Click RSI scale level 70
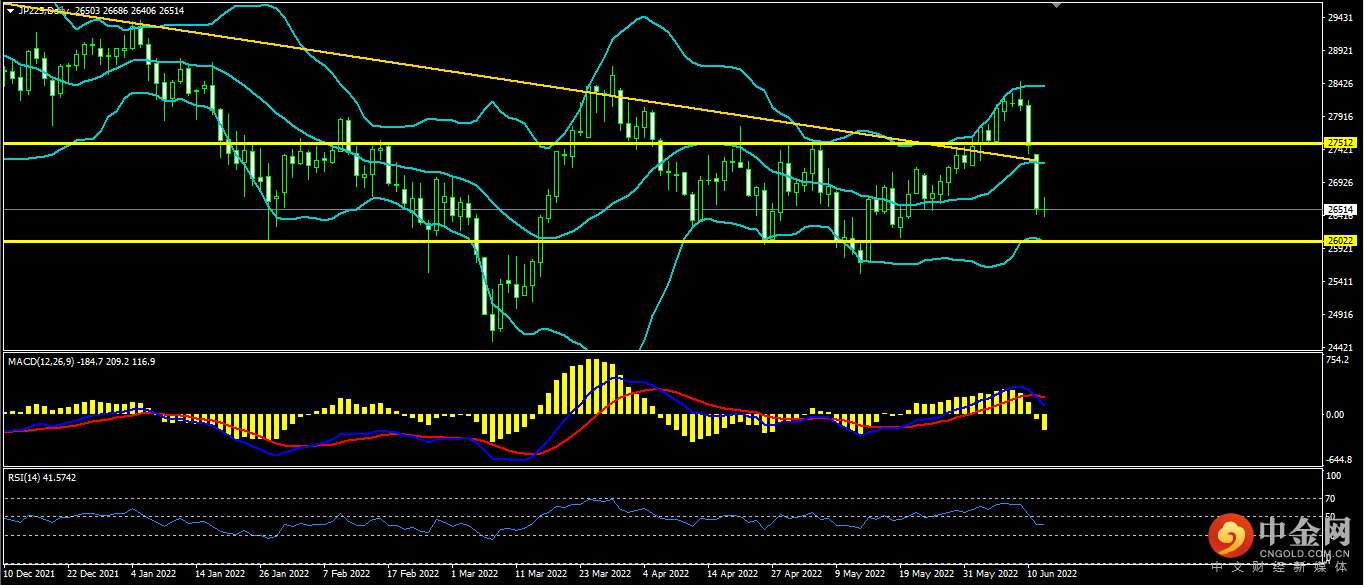 1331,498
